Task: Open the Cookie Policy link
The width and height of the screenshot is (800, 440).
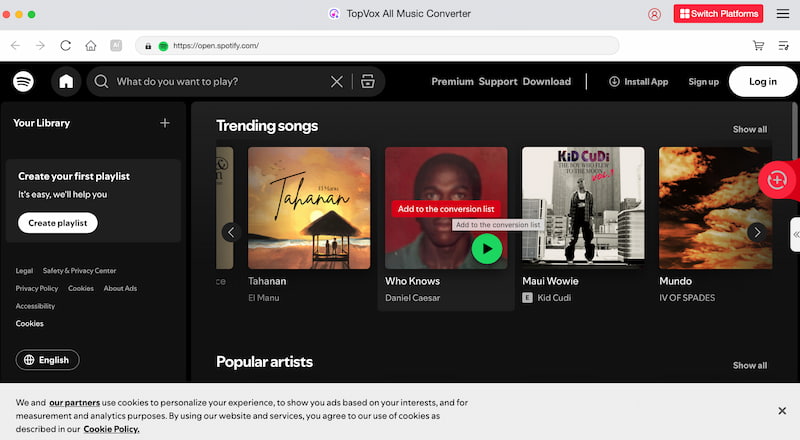Action: [x=111, y=429]
